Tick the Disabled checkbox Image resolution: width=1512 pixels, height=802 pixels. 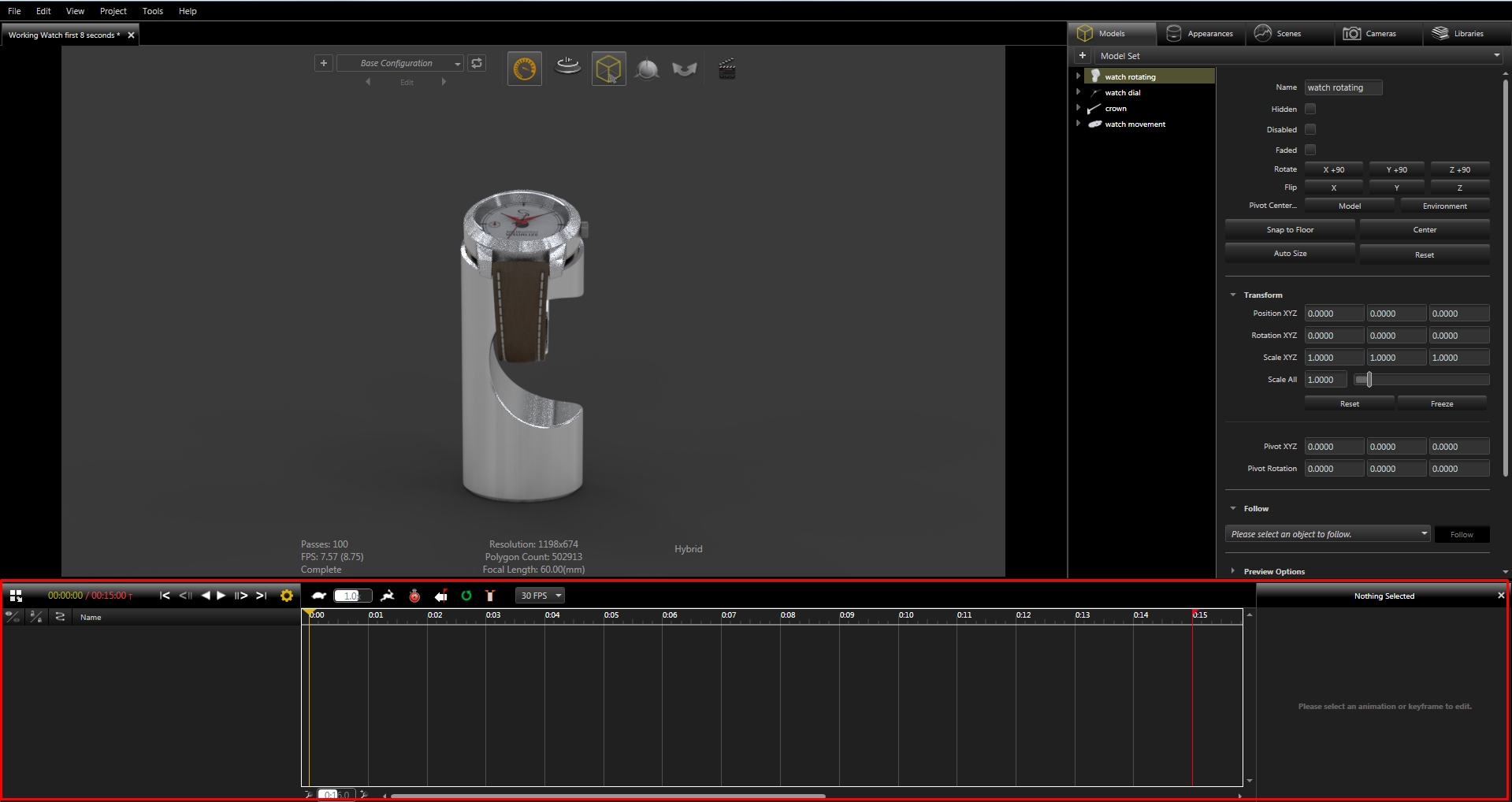[x=1310, y=129]
